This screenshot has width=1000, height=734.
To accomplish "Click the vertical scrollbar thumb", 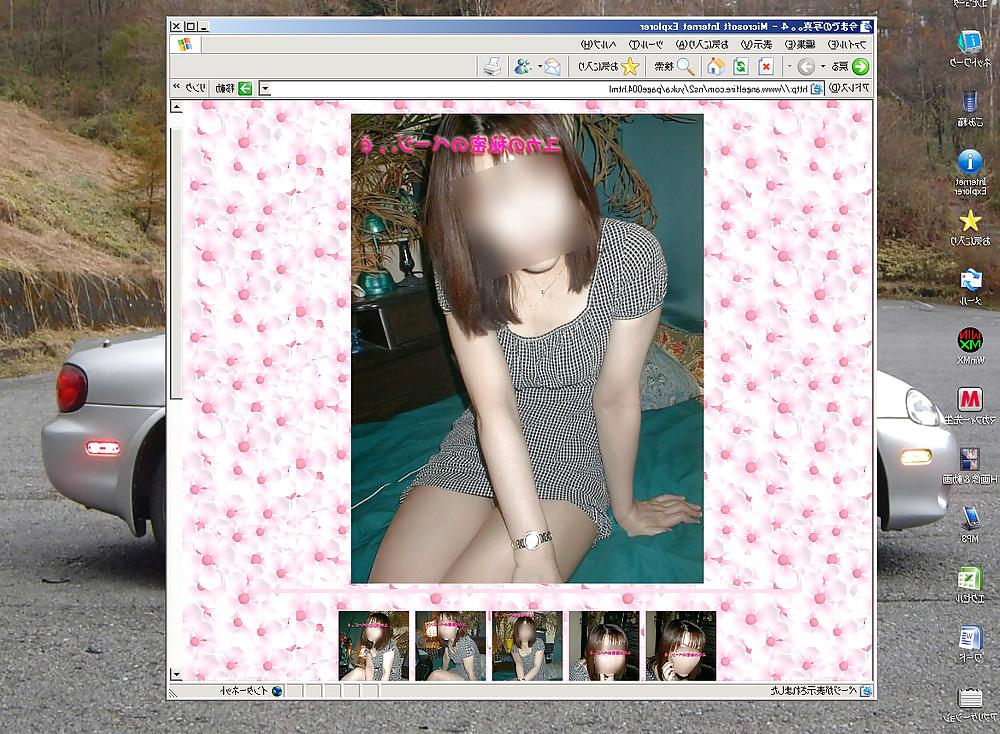I will tap(176, 263).
